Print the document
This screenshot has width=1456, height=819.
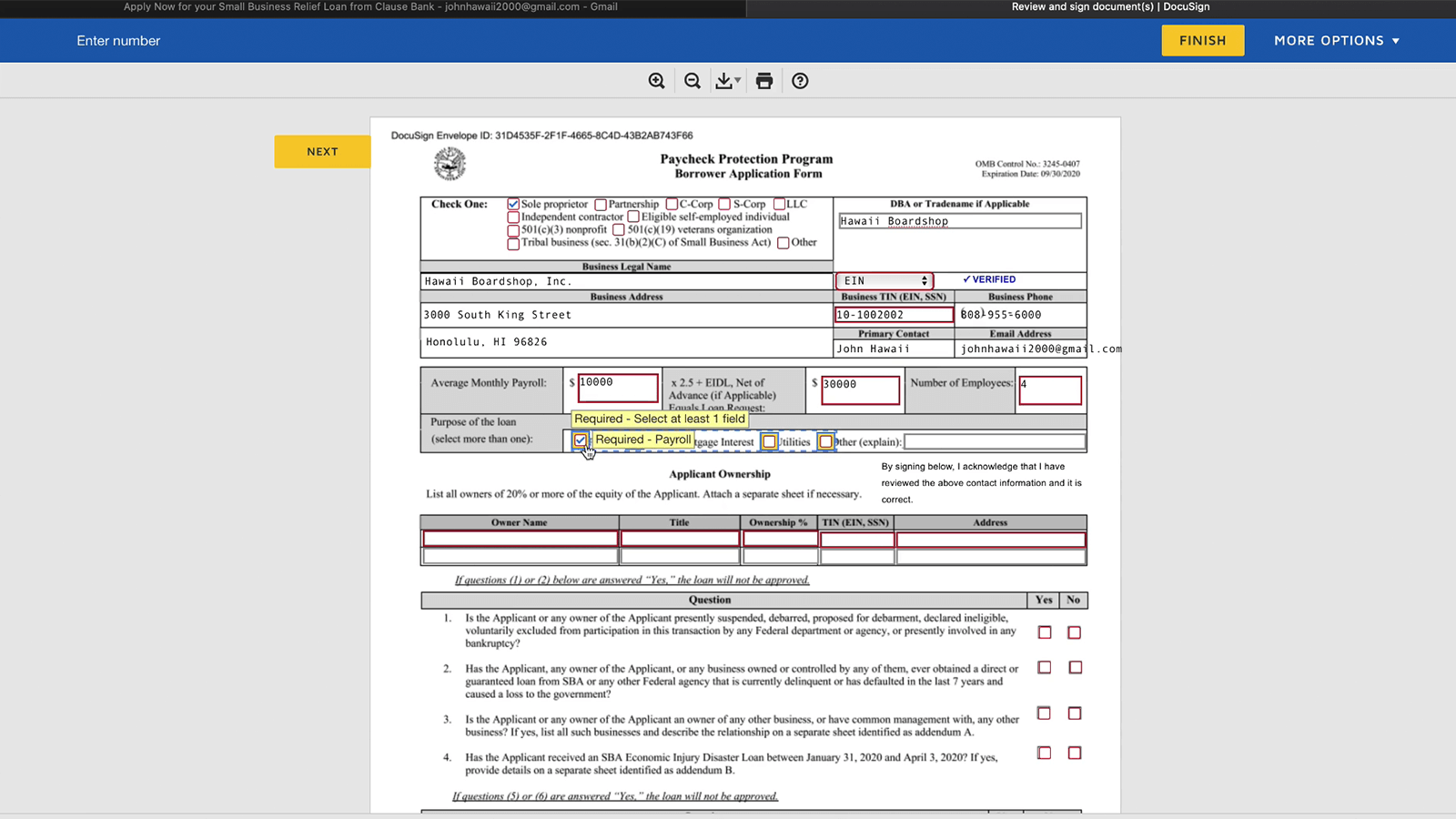coord(764,81)
